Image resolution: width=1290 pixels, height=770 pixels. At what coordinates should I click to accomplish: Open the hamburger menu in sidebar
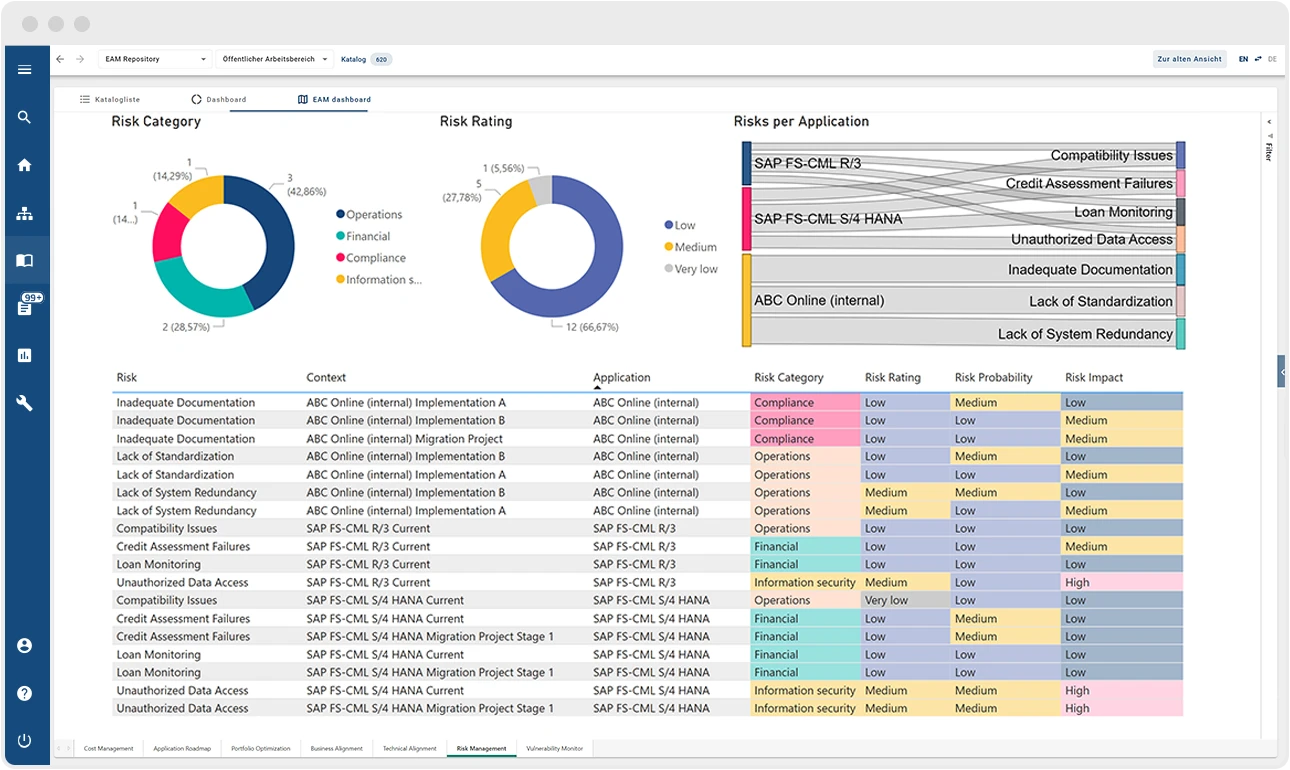click(x=25, y=70)
